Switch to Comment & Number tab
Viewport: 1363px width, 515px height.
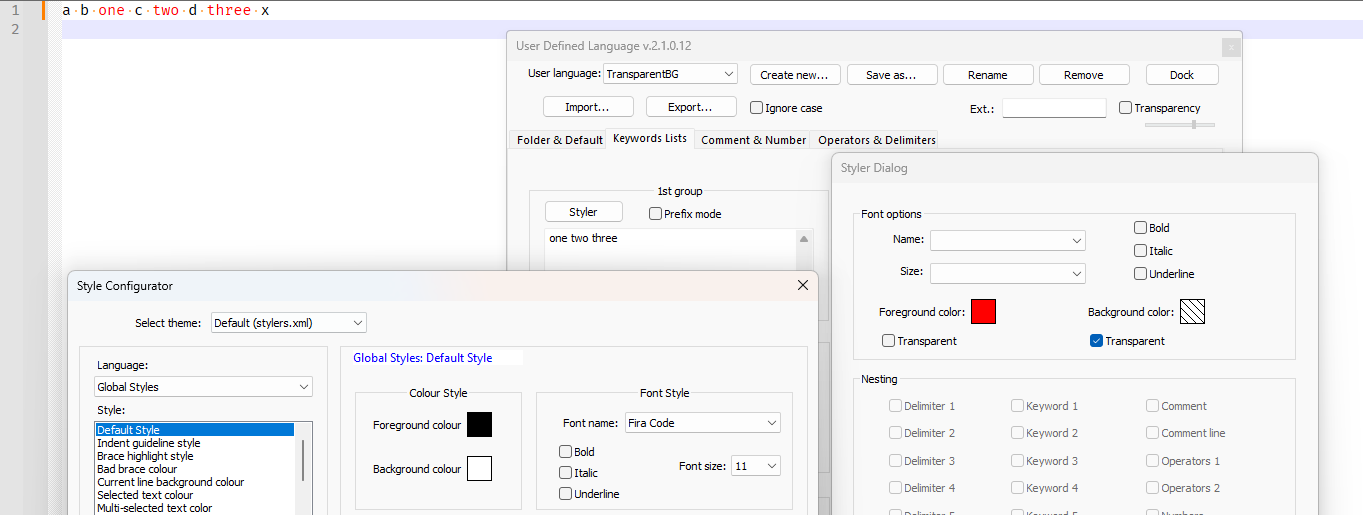[753, 140]
